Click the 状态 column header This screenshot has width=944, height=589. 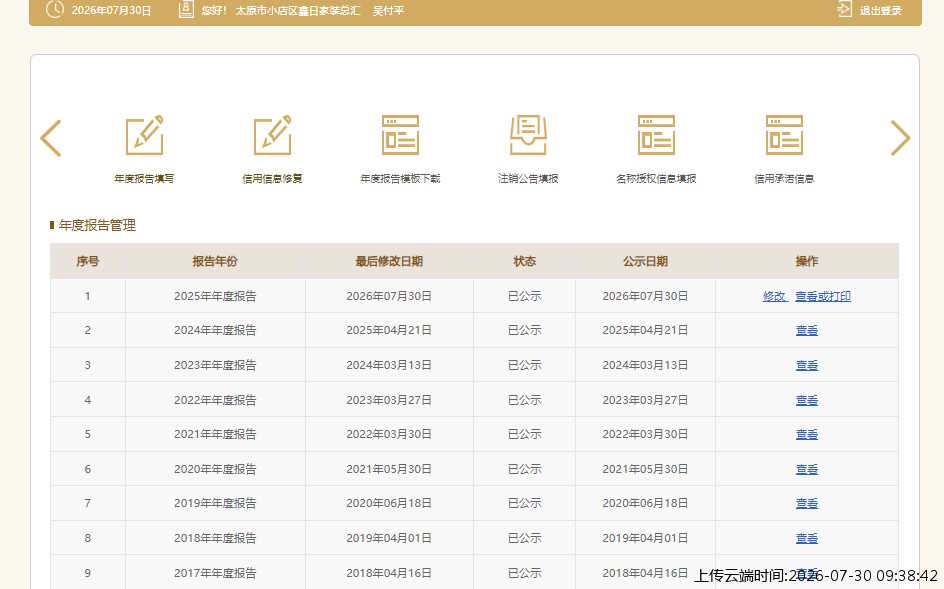[524, 261]
